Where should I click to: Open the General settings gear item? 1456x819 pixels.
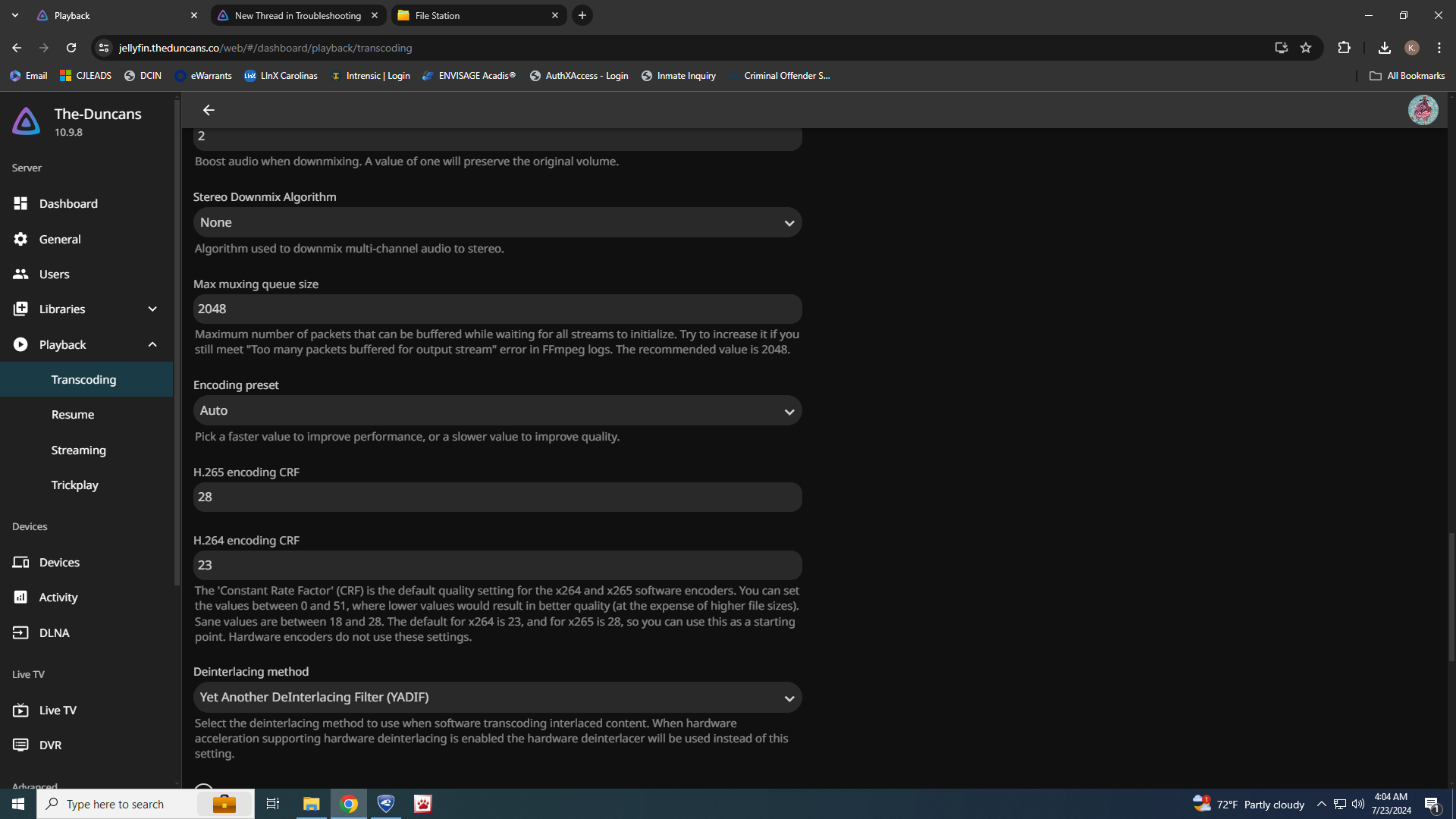pos(60,239)
